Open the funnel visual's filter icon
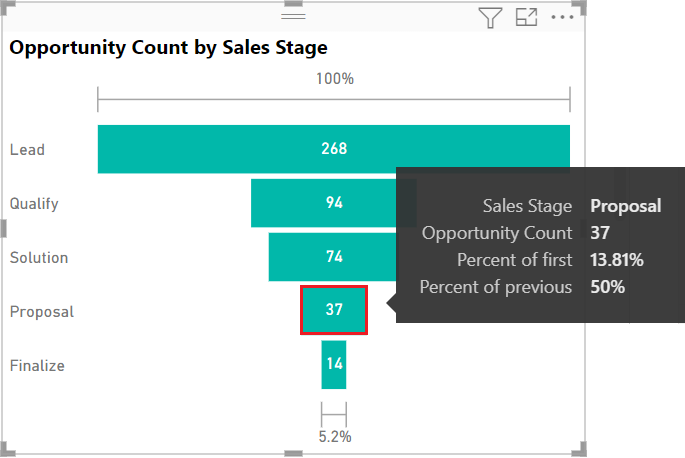685x458 pixels. tap(490, 17)
